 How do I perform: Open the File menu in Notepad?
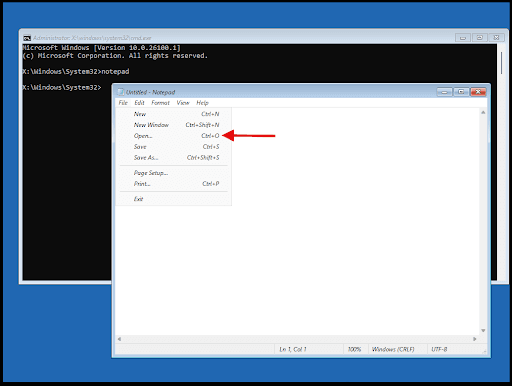point(123,103)
